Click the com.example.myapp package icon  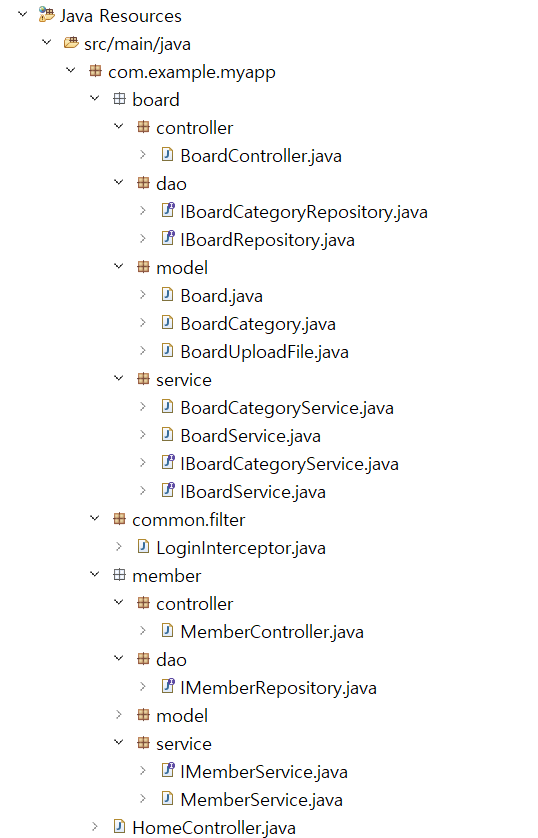click(95, 71)
